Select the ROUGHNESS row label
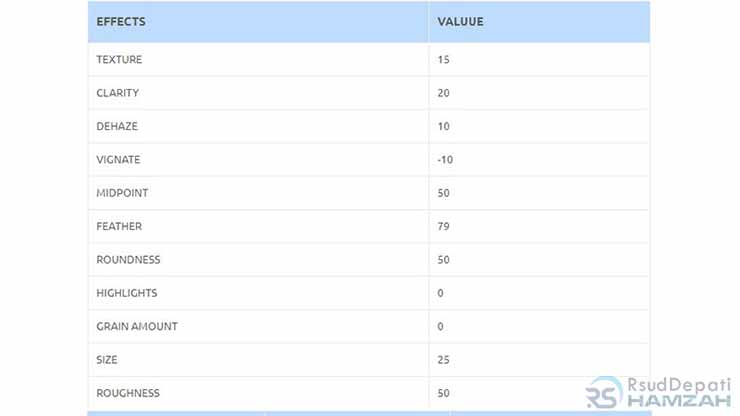Viewport: 740px width, 416px height. [x=128, y=393]
